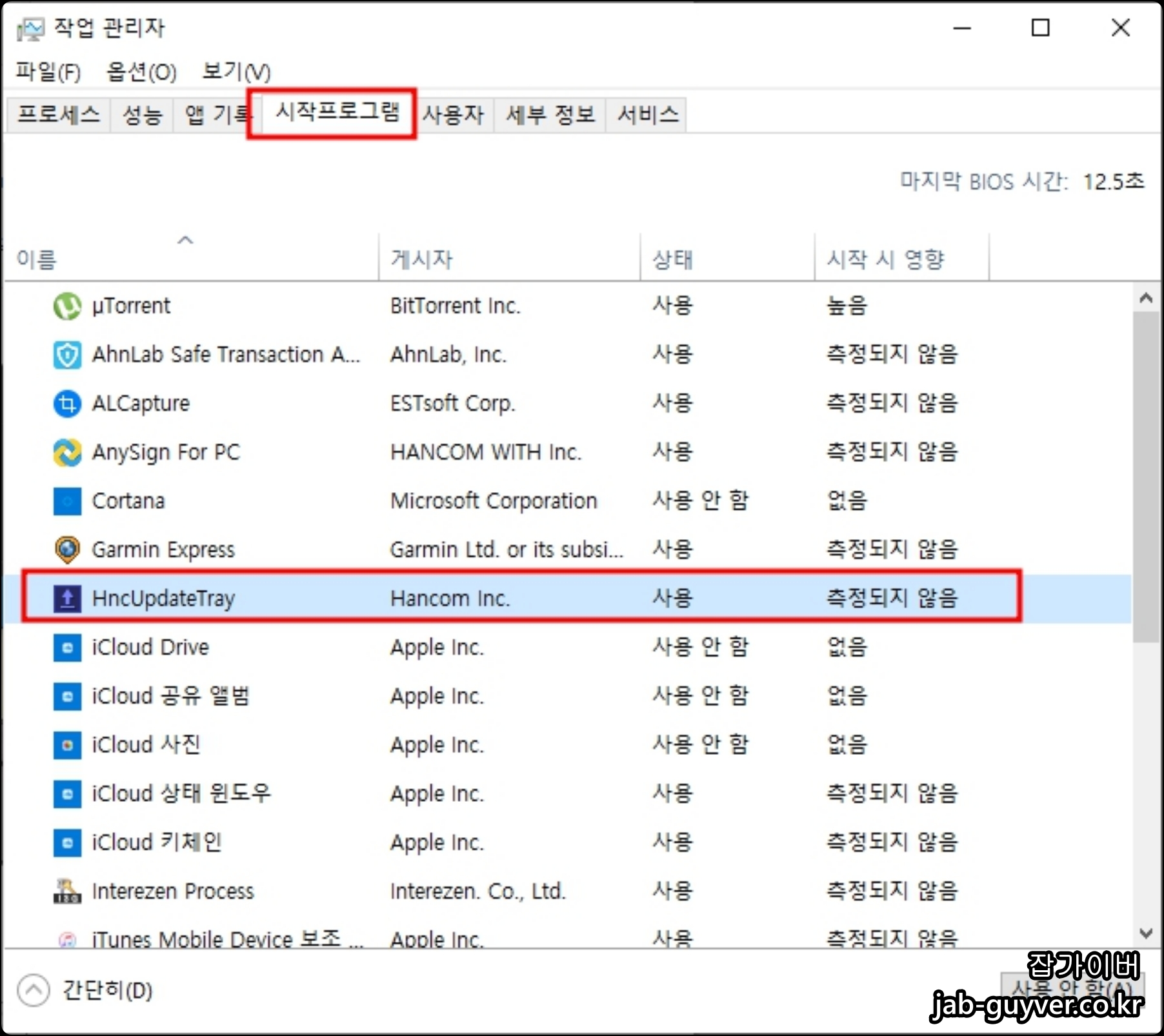This screenshot has width=1164, height=1036.
Task: Click the iCloud 상태 윈도우 icon
Action: pyautogui.click(x=67, y=794)
